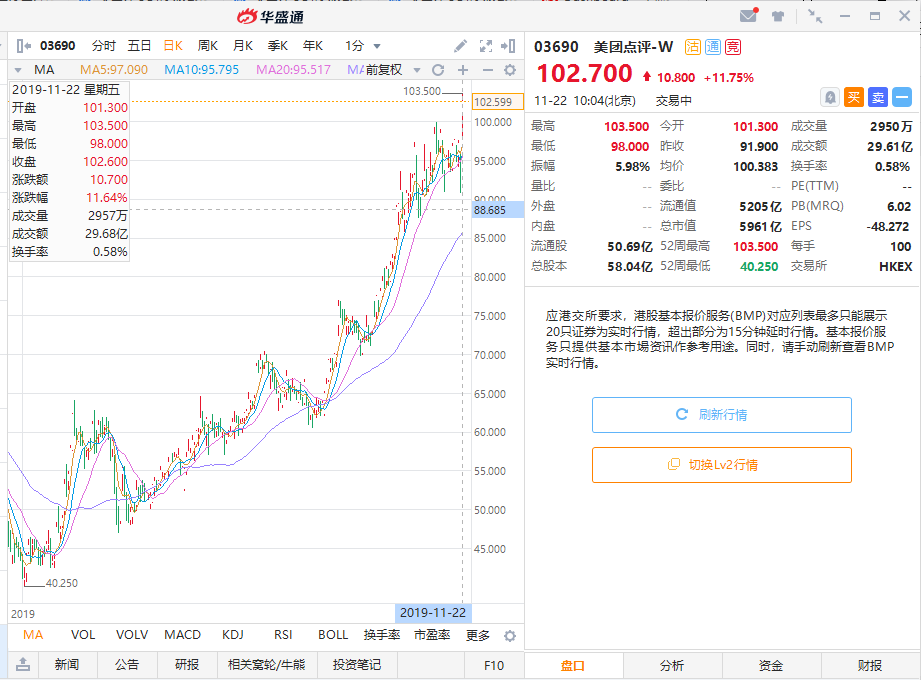The width and height of the screenshot is (921, 680).
Task: Click 刷新行情 refresh quotes button
Action: (722, 415)
